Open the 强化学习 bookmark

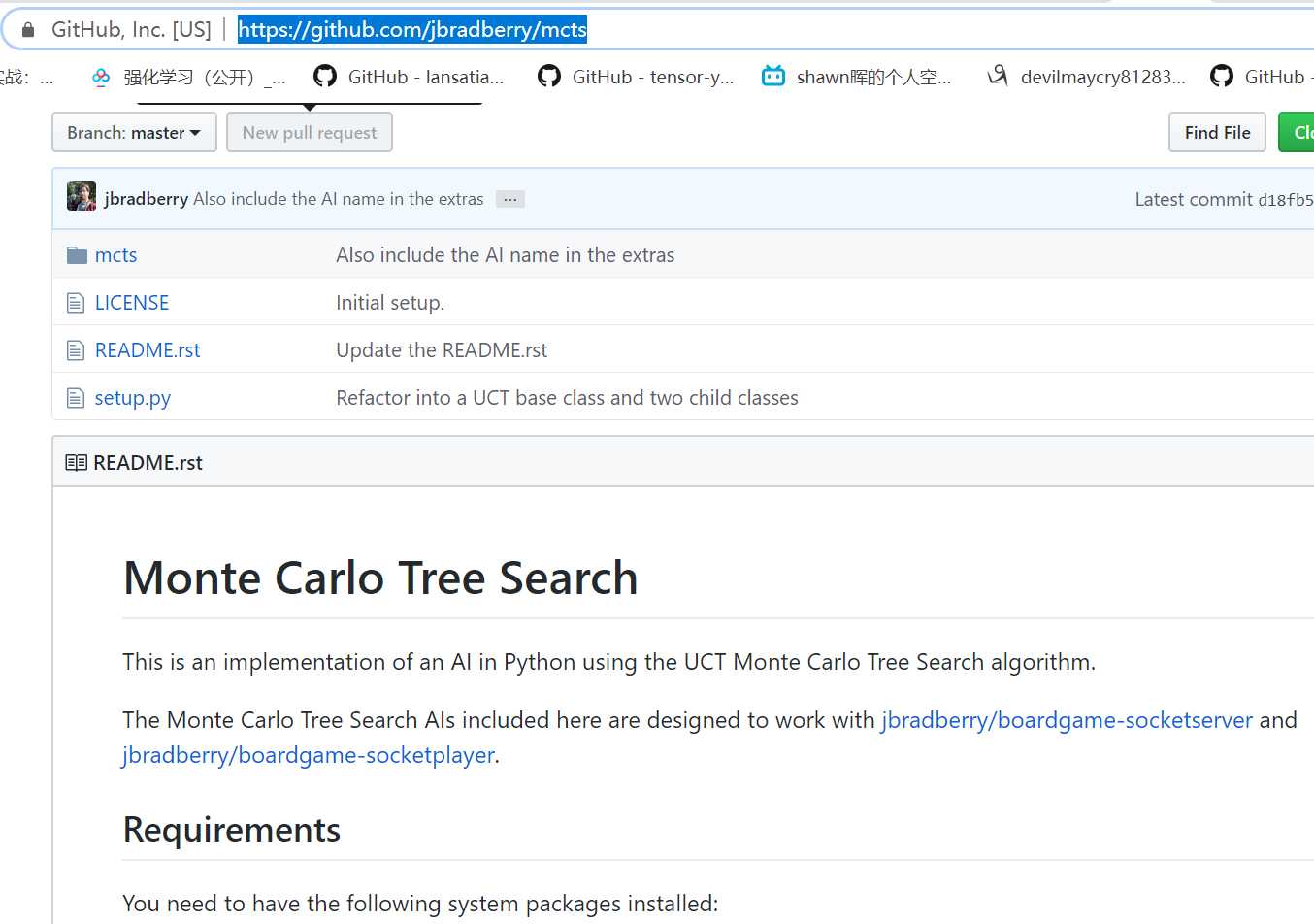coord(189,77)
